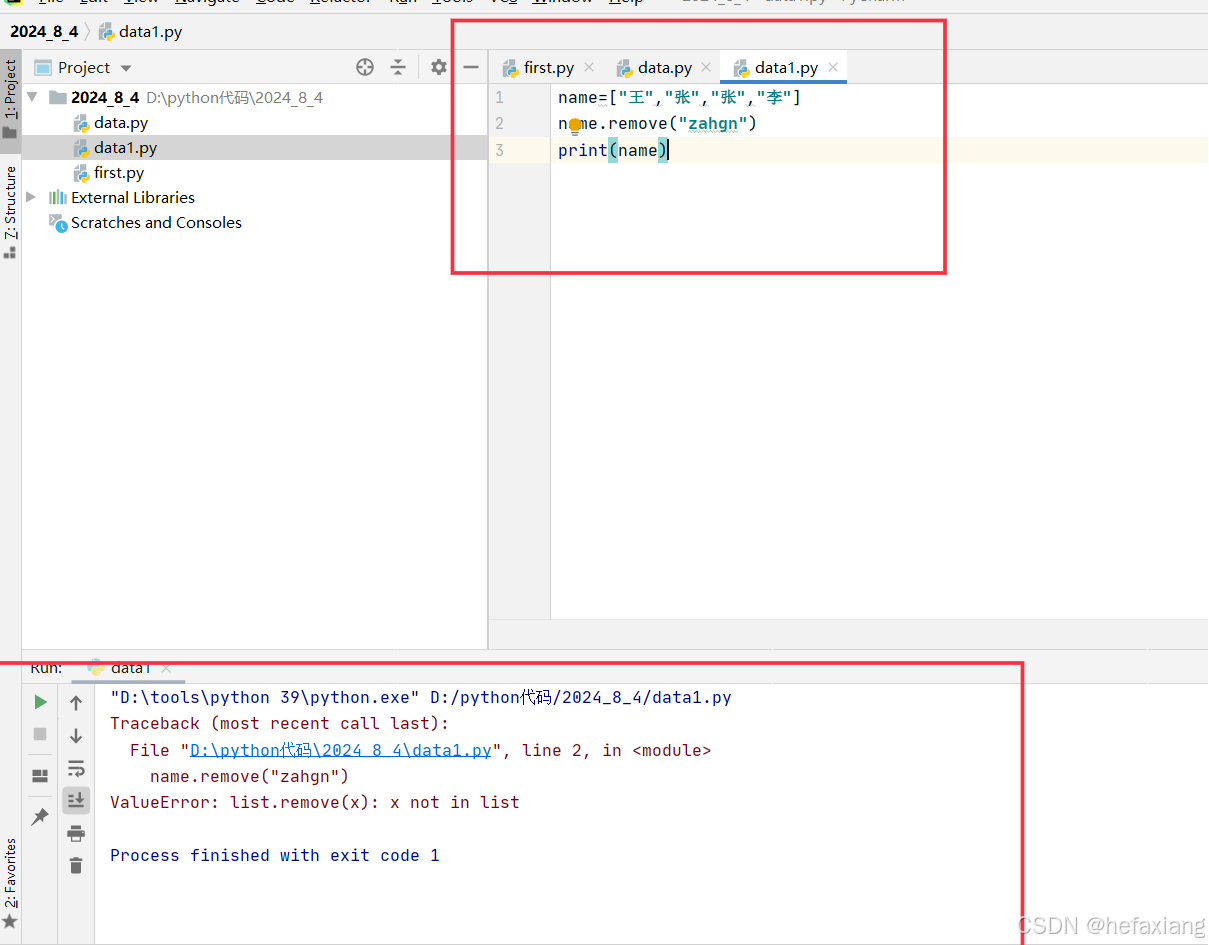Click the Up the Stack Trace arrow
This screenshot has height=945, width=1209.
pyautogui.click(x=76, y=703)
